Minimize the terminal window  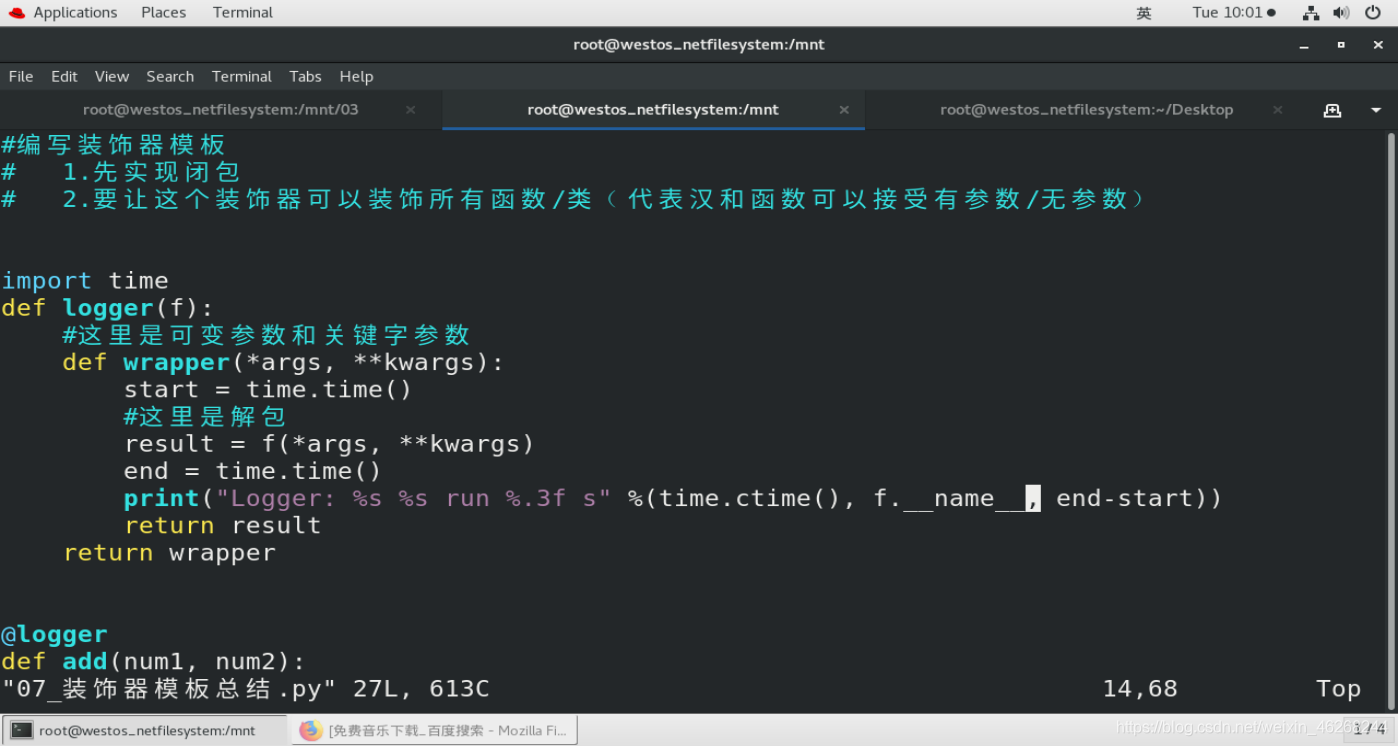[x=1304, y=45]
